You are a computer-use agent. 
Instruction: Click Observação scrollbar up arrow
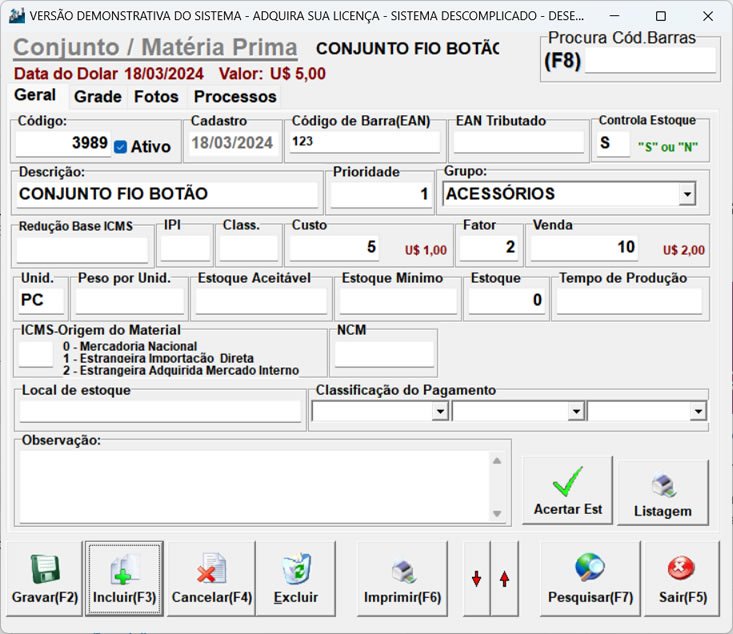497,461
